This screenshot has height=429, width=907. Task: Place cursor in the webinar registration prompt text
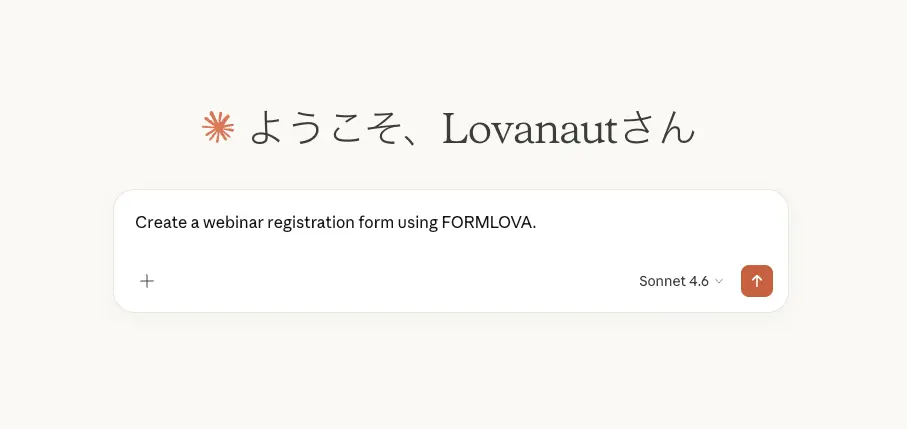[335, 222]
